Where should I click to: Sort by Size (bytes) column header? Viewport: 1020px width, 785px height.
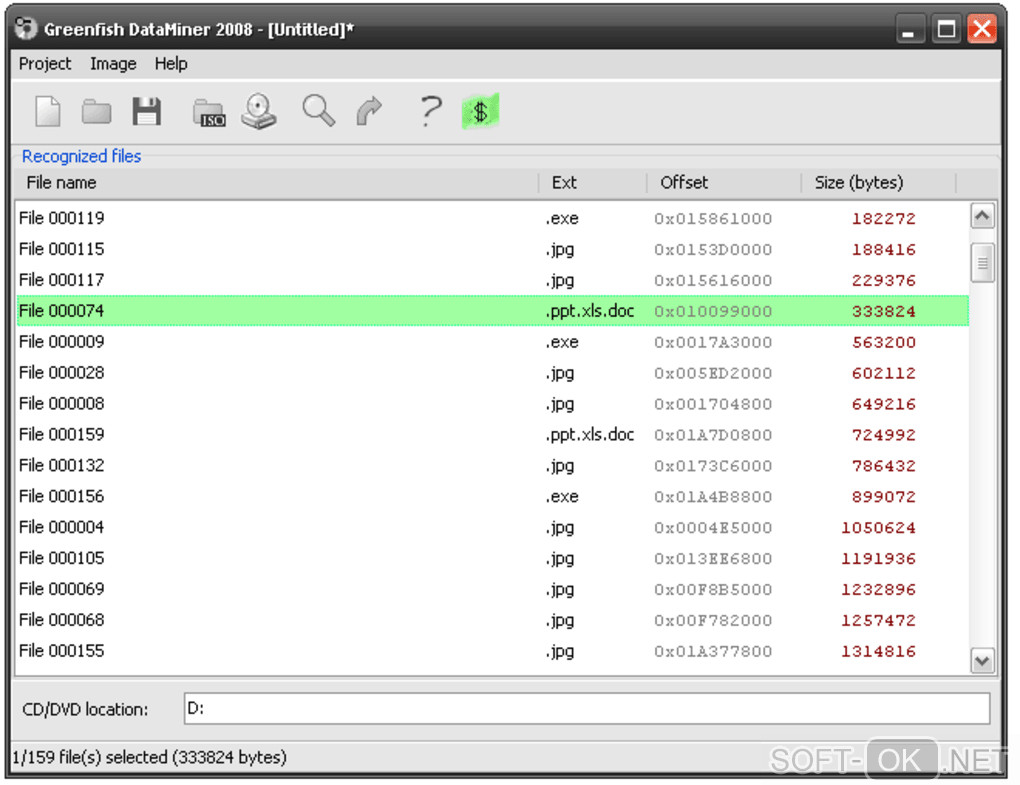pos(879,183)
